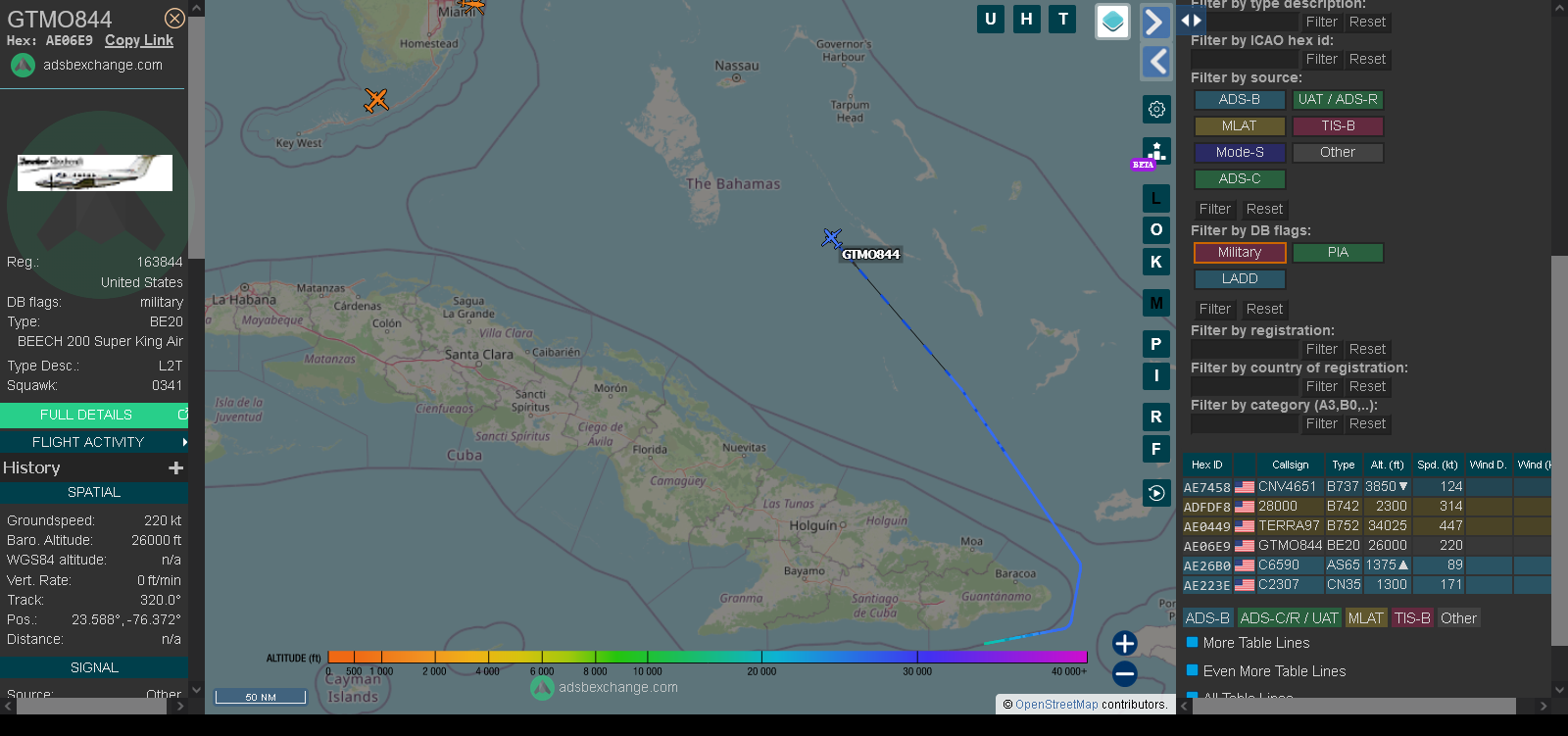The image size is (1568, 736).
Task: Click the altitude color scale bar
Action: pyautogui.click(x=708, y=657)
